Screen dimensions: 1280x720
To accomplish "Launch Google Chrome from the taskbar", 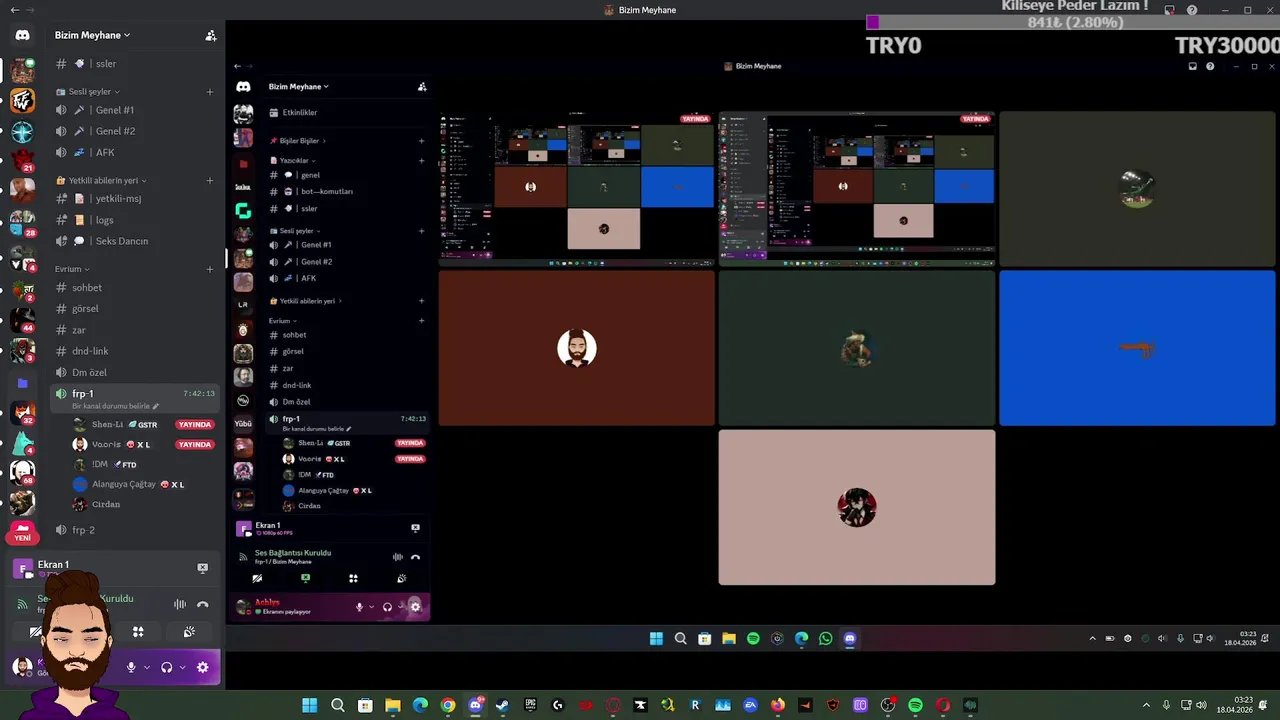I will [448, 706].
